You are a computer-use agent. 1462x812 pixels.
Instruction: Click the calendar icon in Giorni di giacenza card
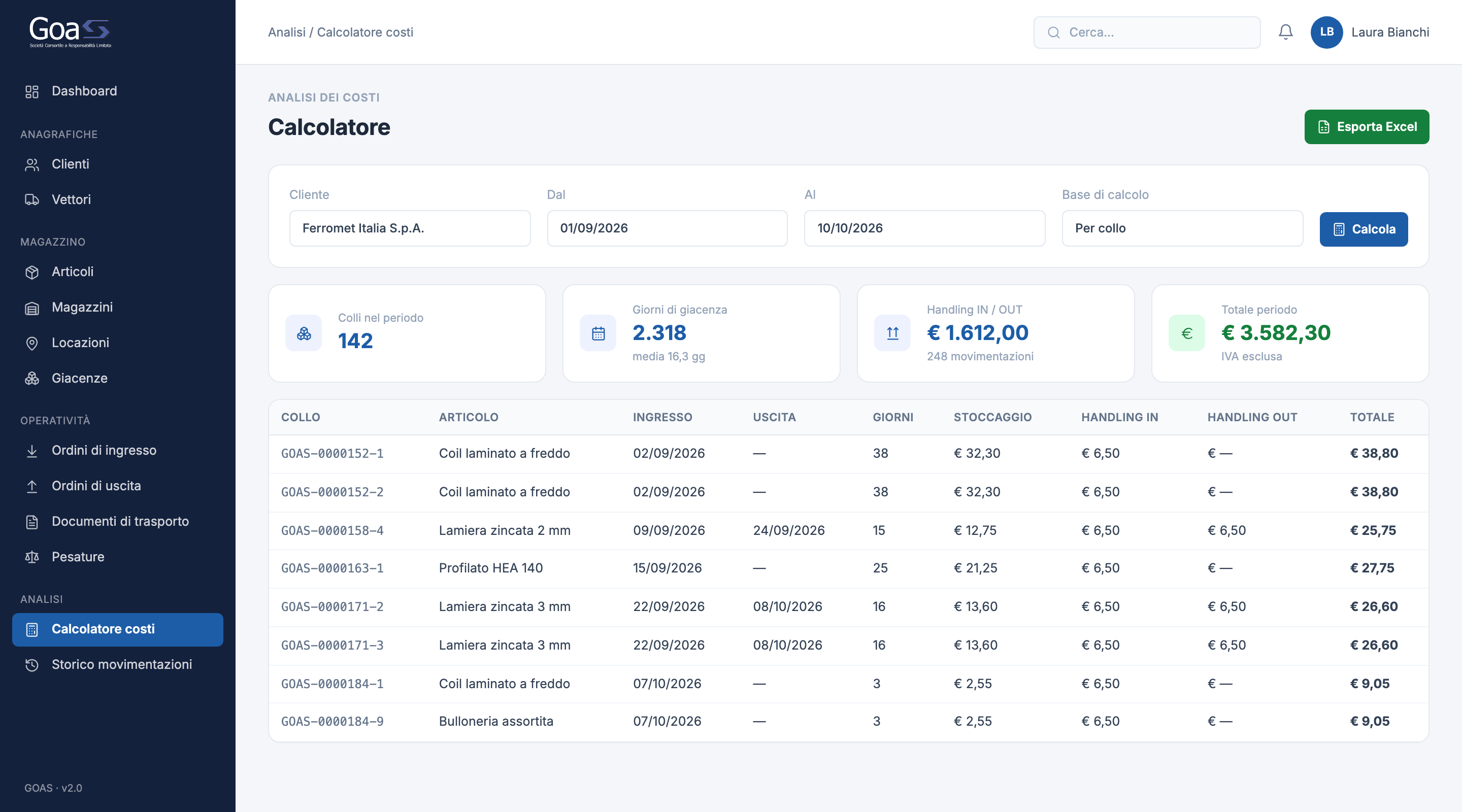(598, 333)
